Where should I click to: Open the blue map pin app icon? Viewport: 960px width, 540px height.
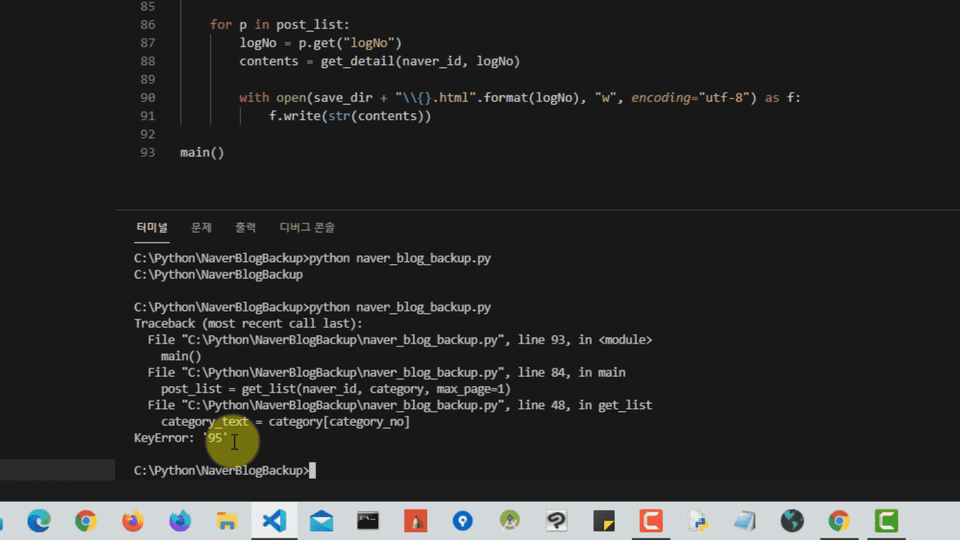pos(462,520)
